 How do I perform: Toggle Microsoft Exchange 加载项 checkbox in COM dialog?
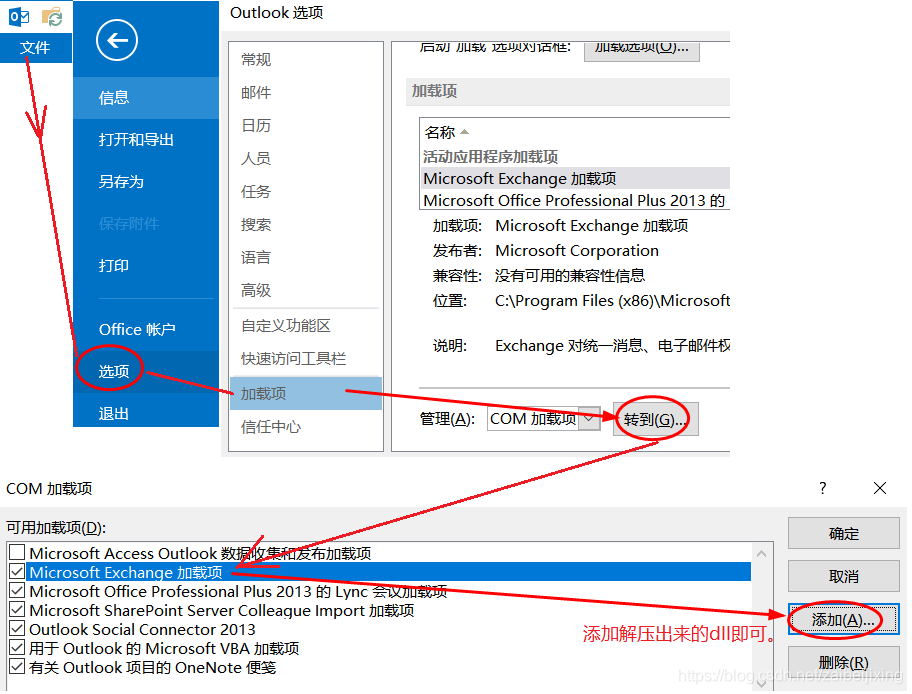click(x=17, y=571)
